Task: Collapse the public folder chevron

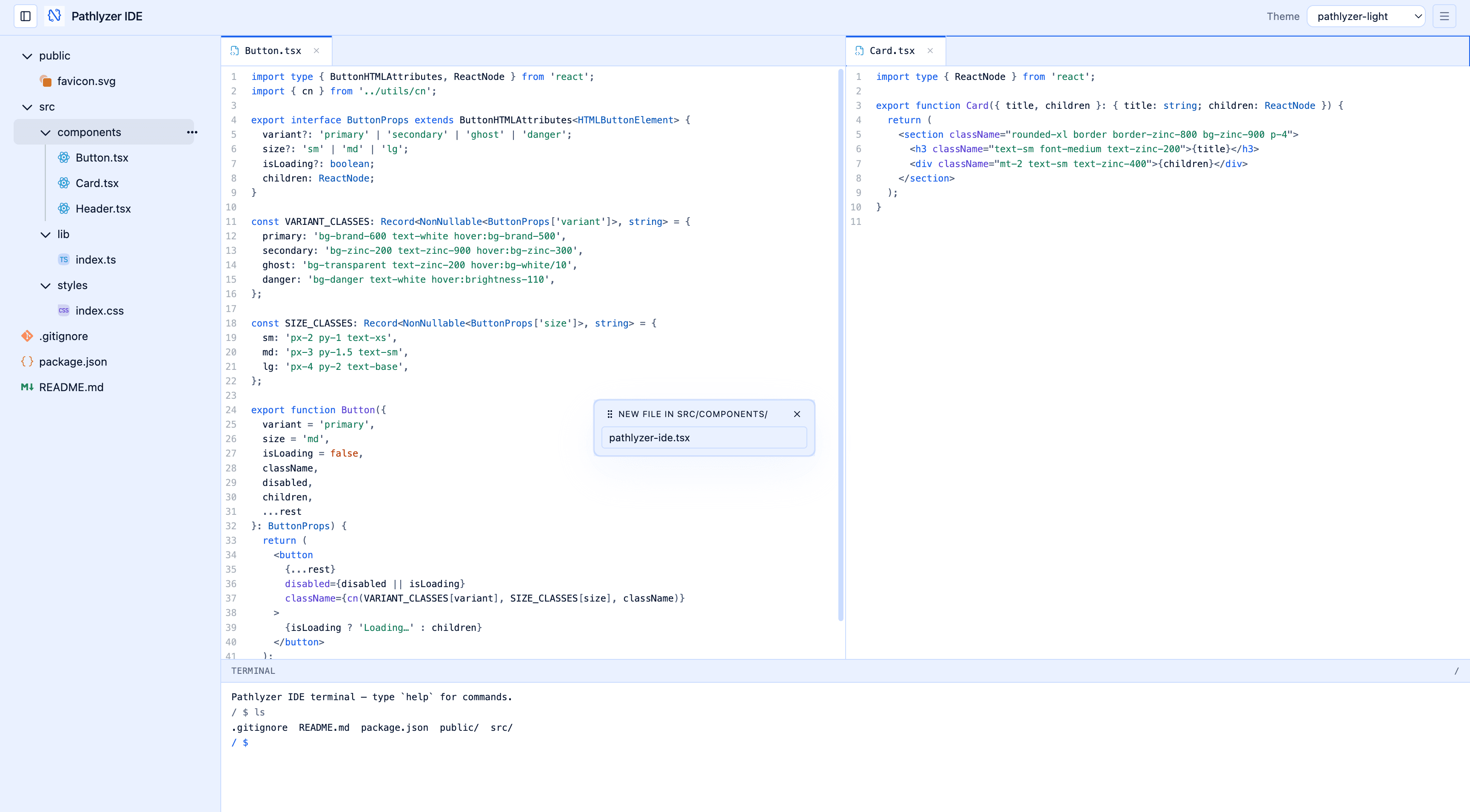Action: [x=27, y=56]
